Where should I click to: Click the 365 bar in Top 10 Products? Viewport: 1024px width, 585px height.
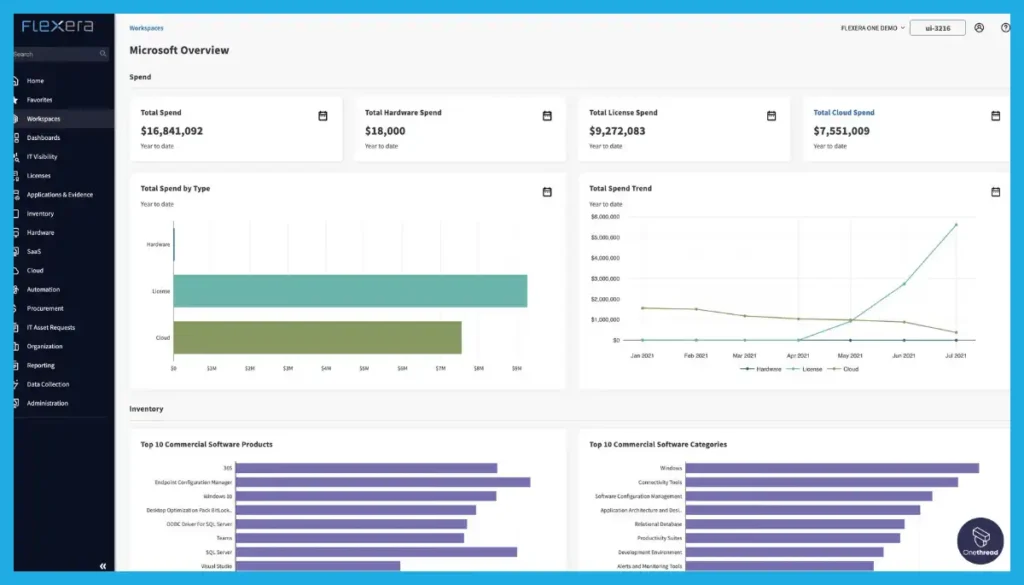366,468
